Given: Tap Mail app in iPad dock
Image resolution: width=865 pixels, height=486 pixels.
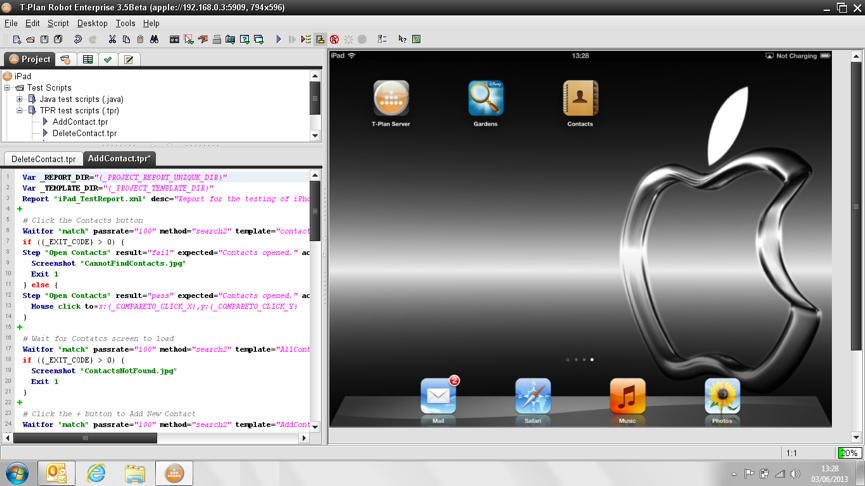Looking at the screenshot, I should pyautogui.click(x=439, y=396).
